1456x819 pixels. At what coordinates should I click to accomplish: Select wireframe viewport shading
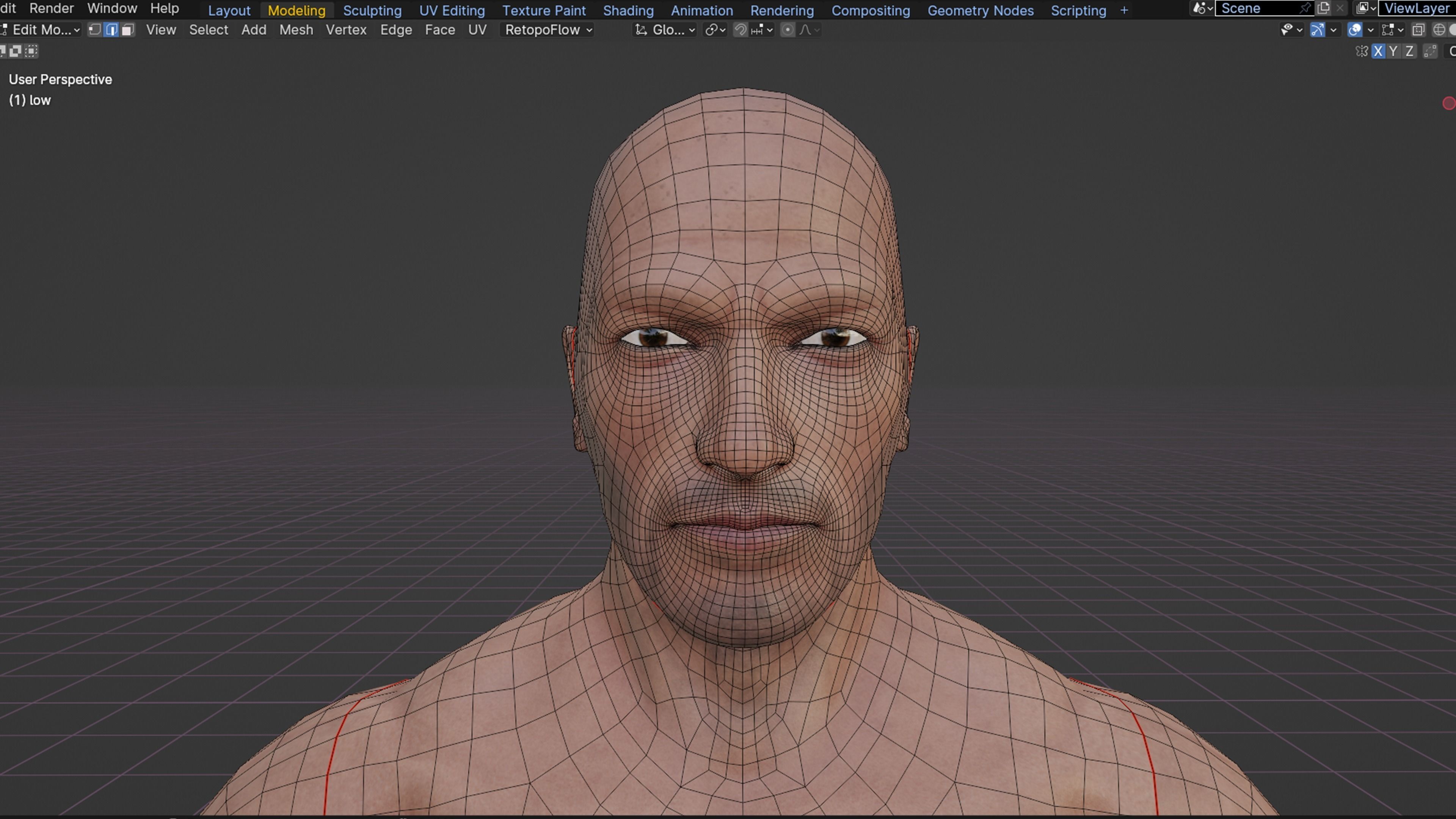click(1439, 30)
